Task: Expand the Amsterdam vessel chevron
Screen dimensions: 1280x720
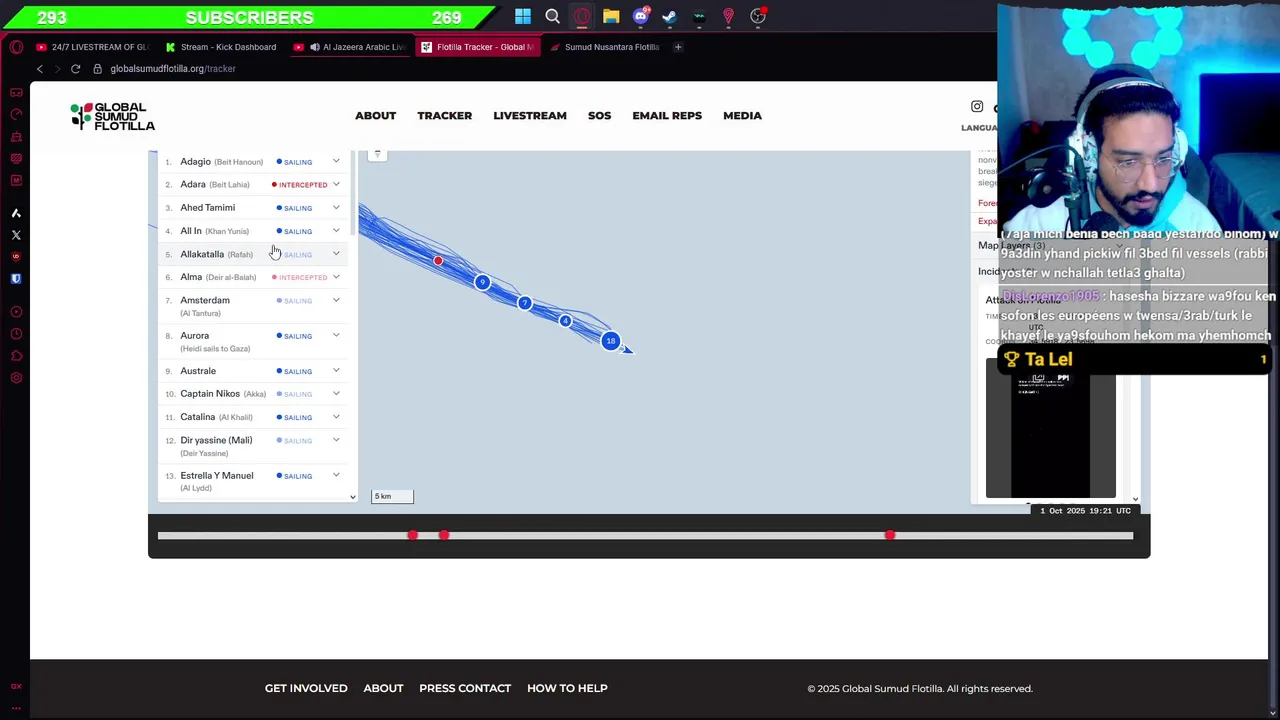Action: tap(336, 300)
